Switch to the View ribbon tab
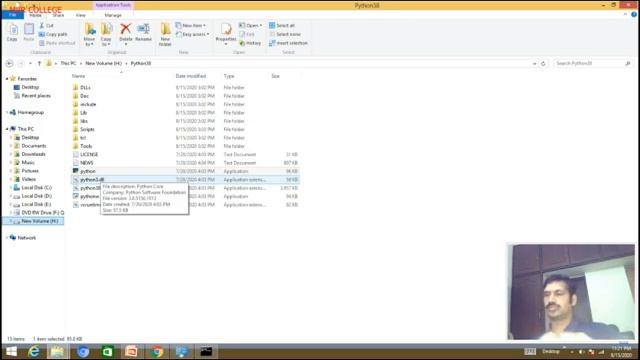Image resolution: width=640 pixels, height=360 pixels. [81, 15]
